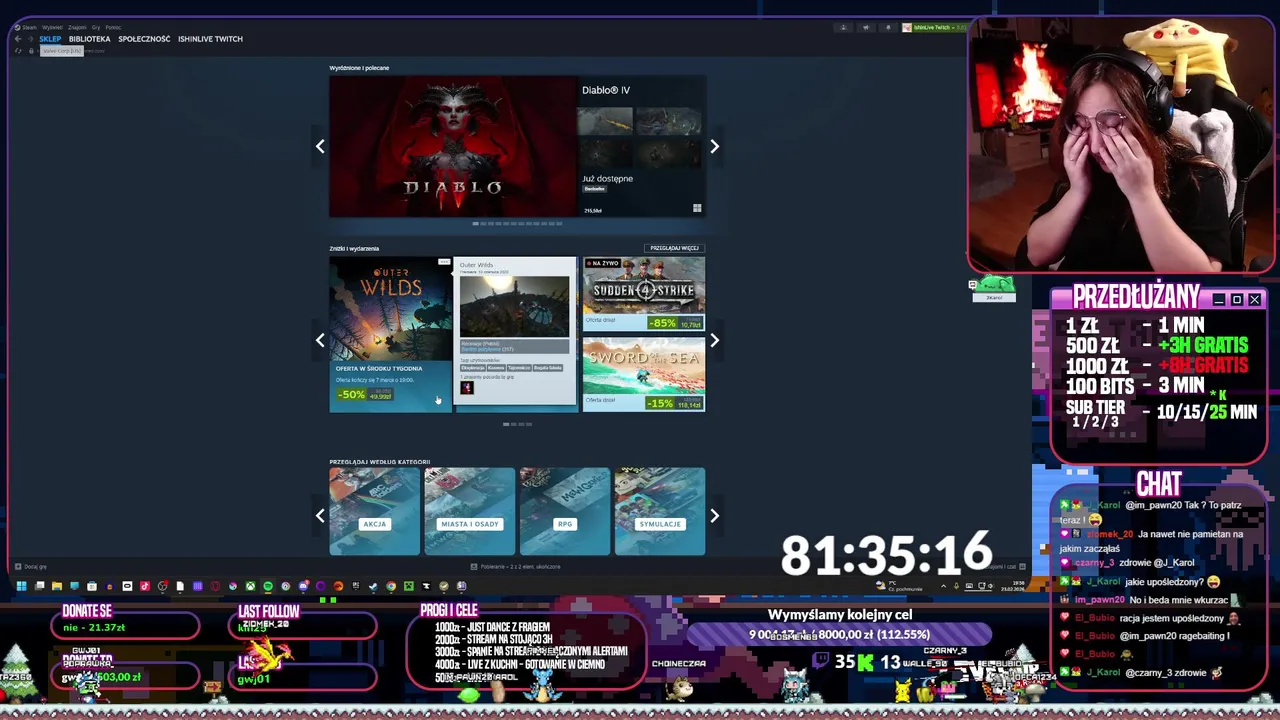Show previous categories in browse carousel

coord(320,515)
